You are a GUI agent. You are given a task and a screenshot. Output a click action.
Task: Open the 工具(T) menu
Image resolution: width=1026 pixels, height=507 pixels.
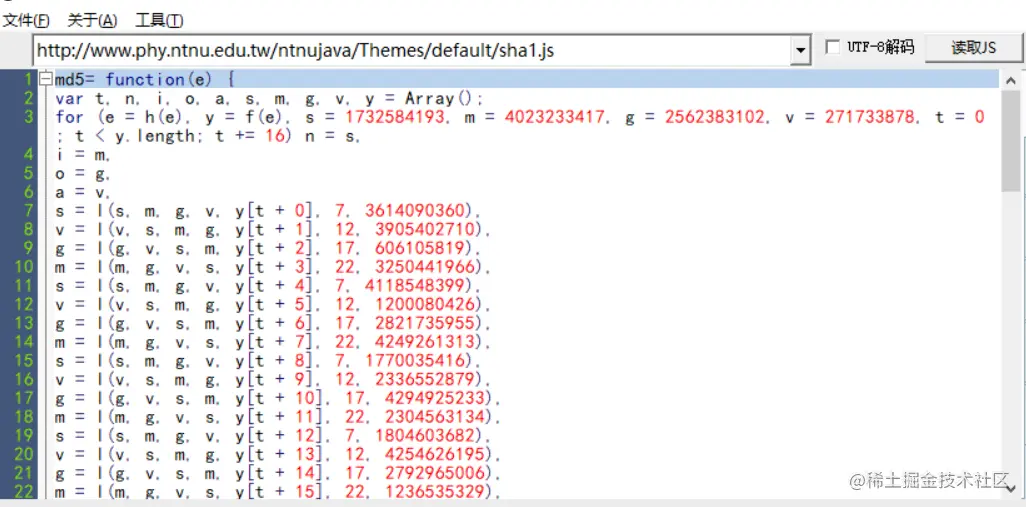[159, 21]
